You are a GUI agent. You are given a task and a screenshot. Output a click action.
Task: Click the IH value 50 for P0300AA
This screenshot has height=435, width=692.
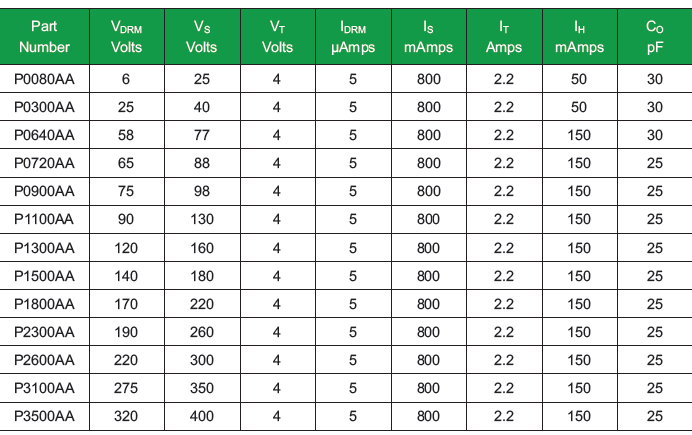click(579, 107)
